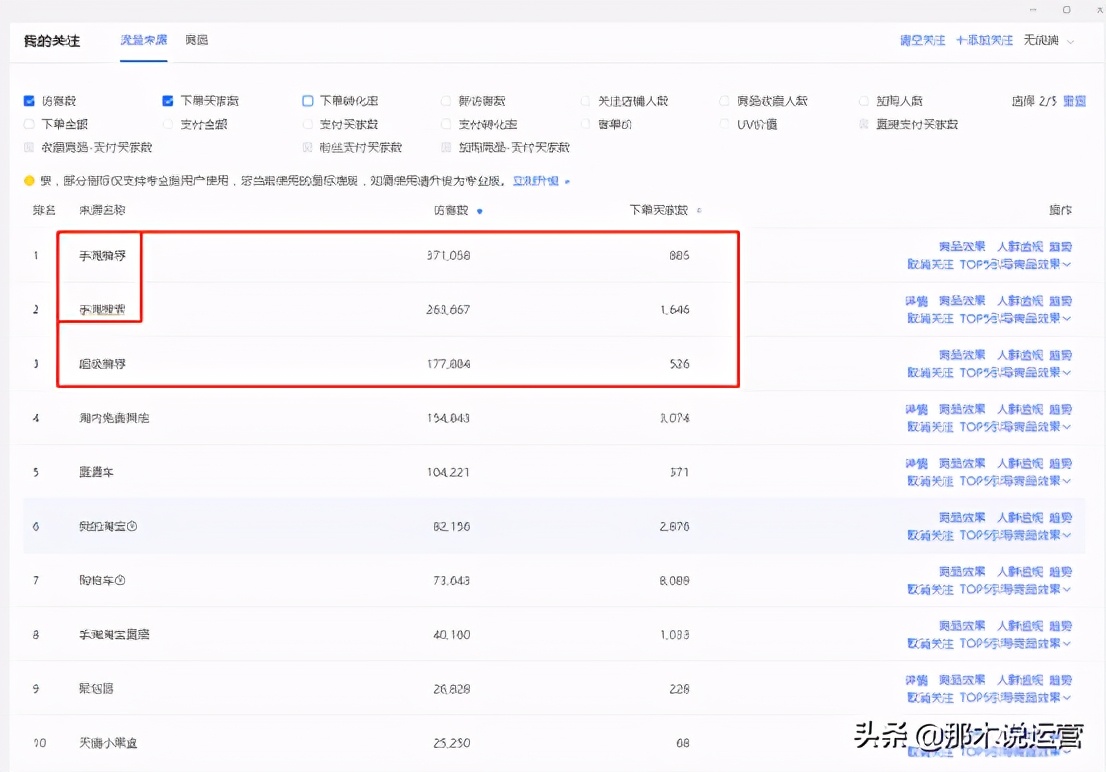This screenshot has width=1106, height=772.
Task: Click the 手淘推荐 source name in row 1
Action: (102, 255)
